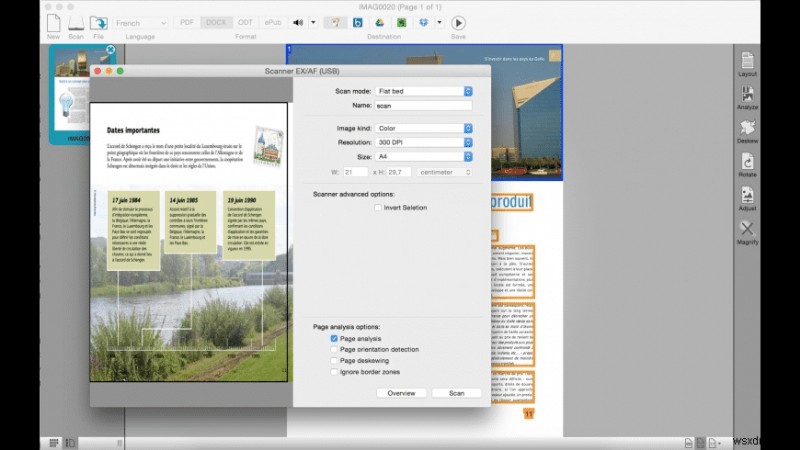Switch output format to ePub
The image size is (800, 450).
click(273, 22)
